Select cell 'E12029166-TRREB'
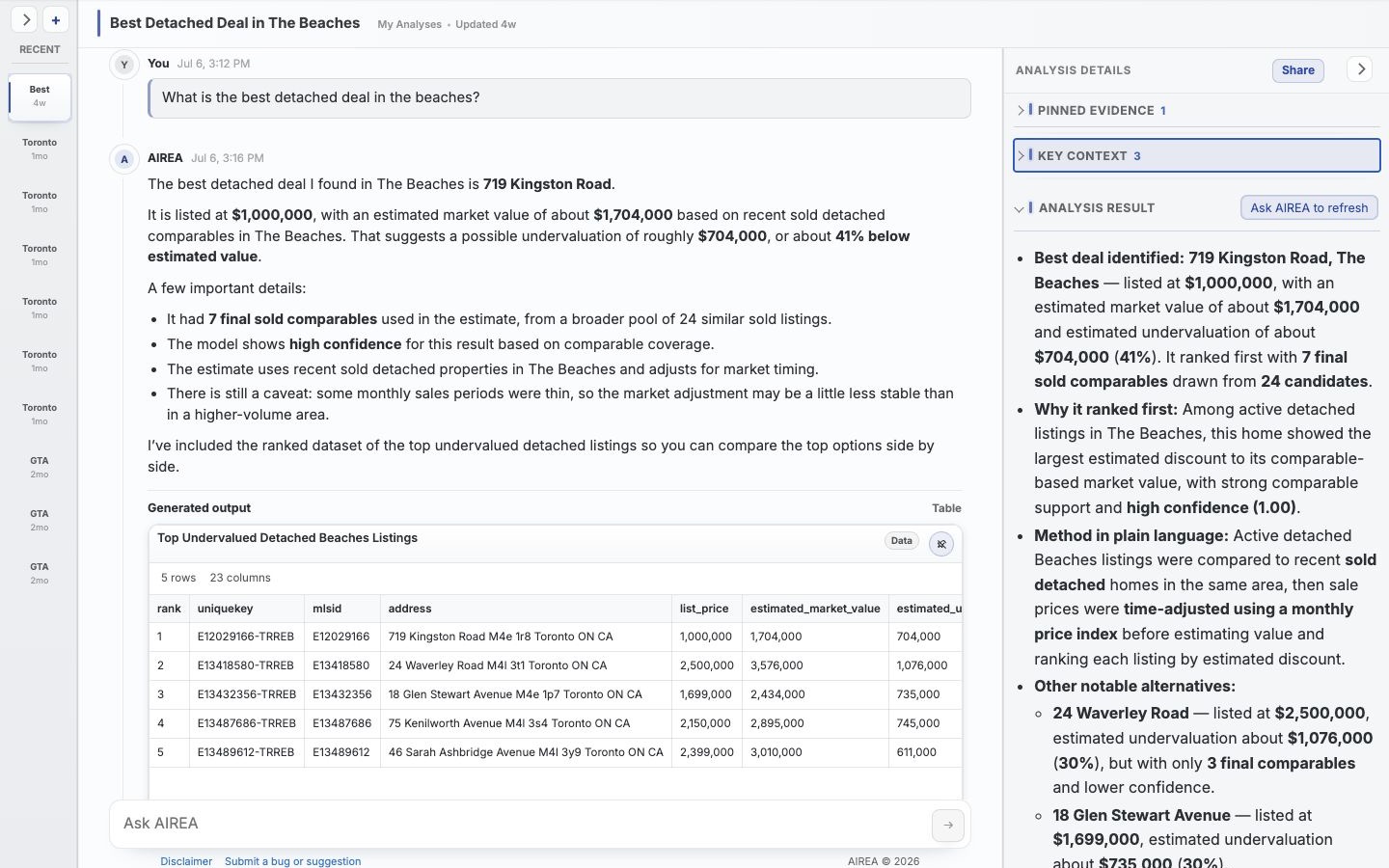Screen dimensions: 1389x868 [247, 637]
